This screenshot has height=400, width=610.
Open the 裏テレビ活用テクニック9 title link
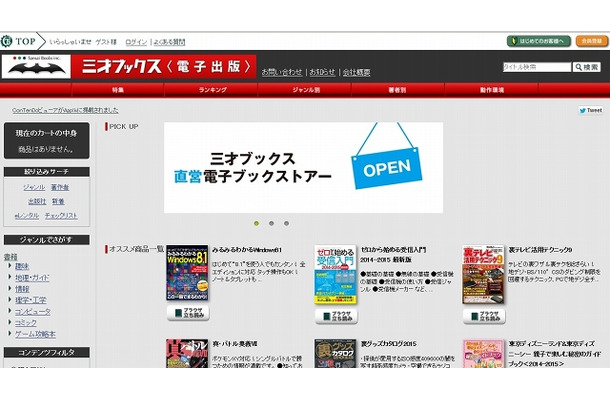(540, 250)
